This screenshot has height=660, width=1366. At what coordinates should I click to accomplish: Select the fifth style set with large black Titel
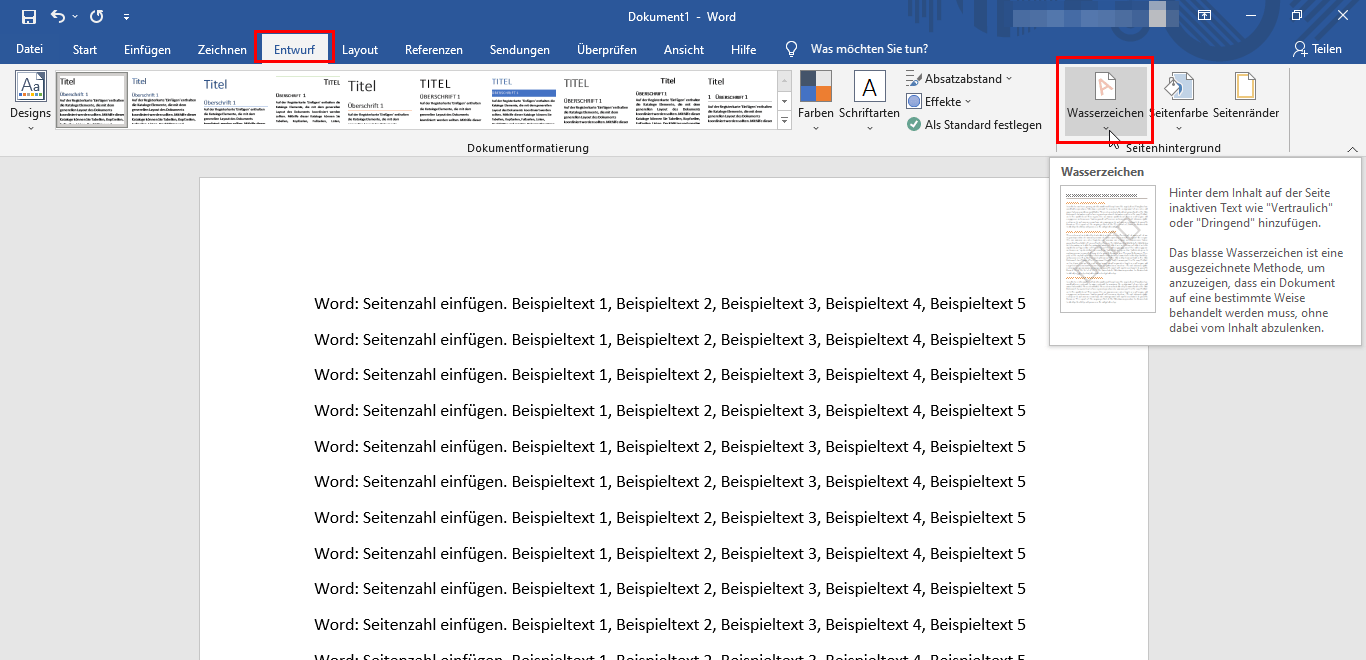[380, 99]
